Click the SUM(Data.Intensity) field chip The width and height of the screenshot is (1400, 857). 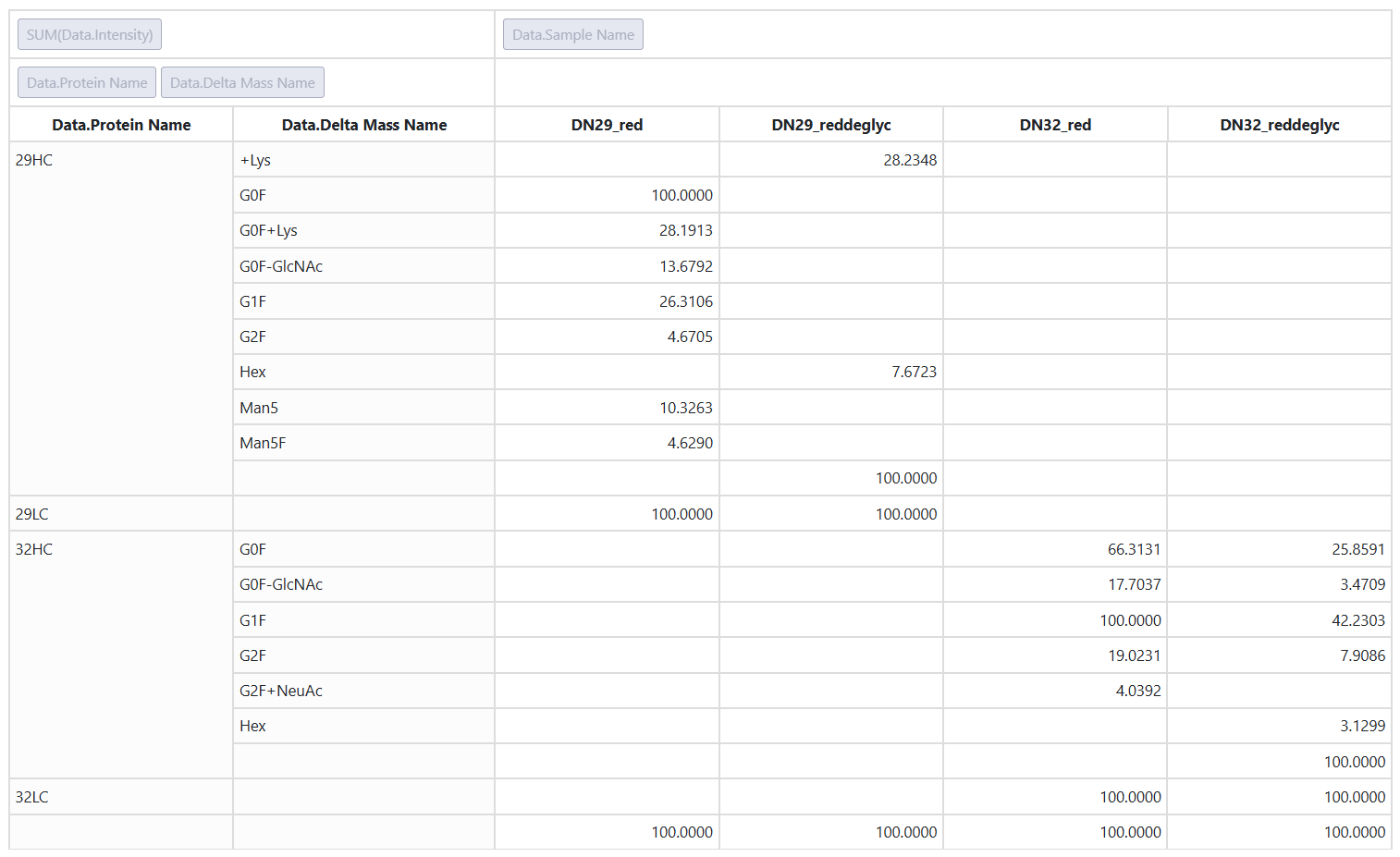90,34
